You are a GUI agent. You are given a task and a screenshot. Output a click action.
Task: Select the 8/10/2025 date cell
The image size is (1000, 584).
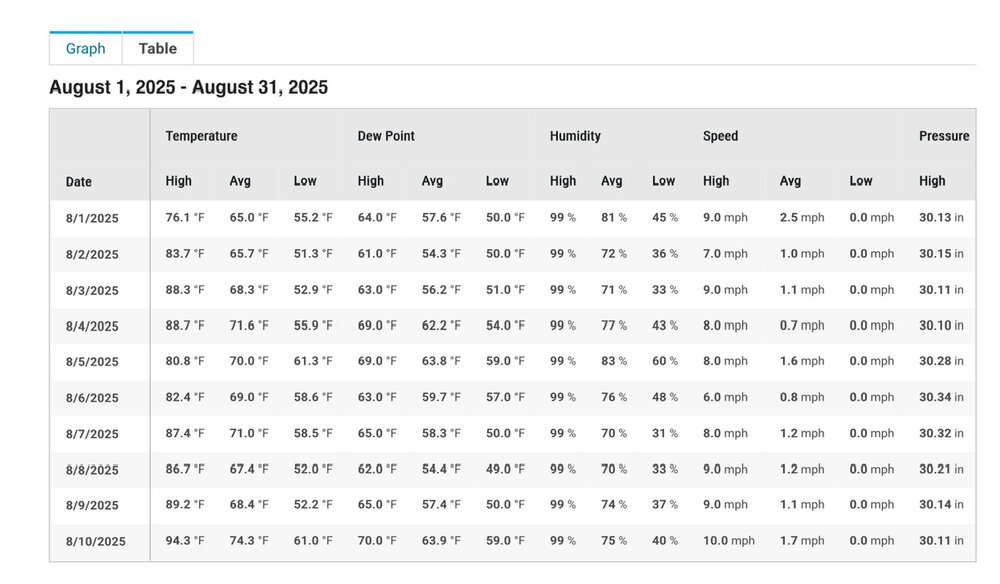96,541
